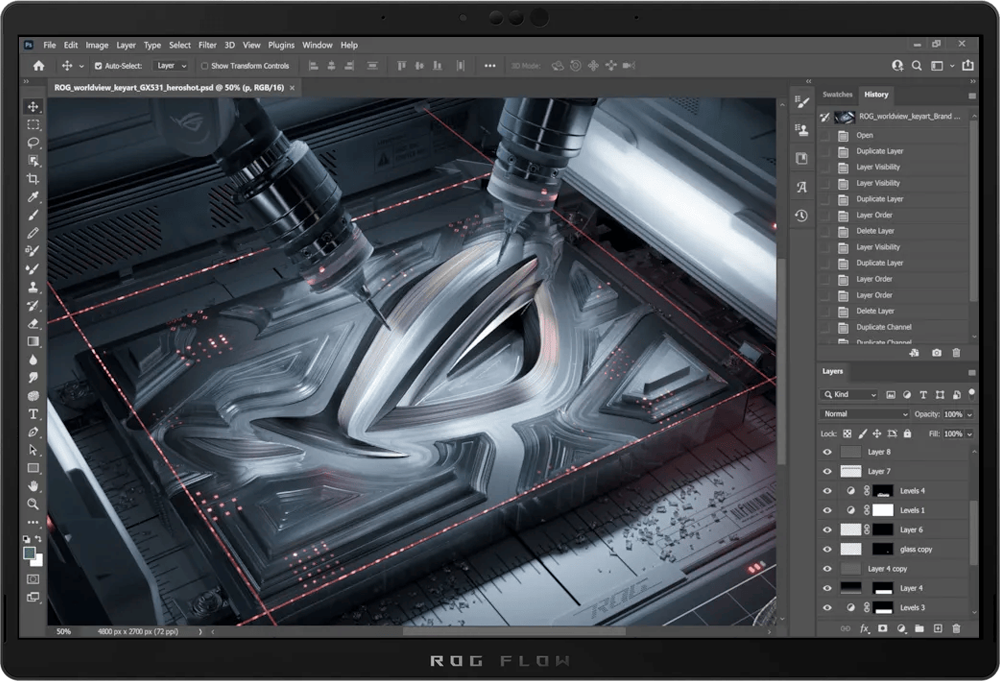The width and height of the screenshot is (1000, 682).
Task: Open the white background color swatch
Action: (38, 562)
